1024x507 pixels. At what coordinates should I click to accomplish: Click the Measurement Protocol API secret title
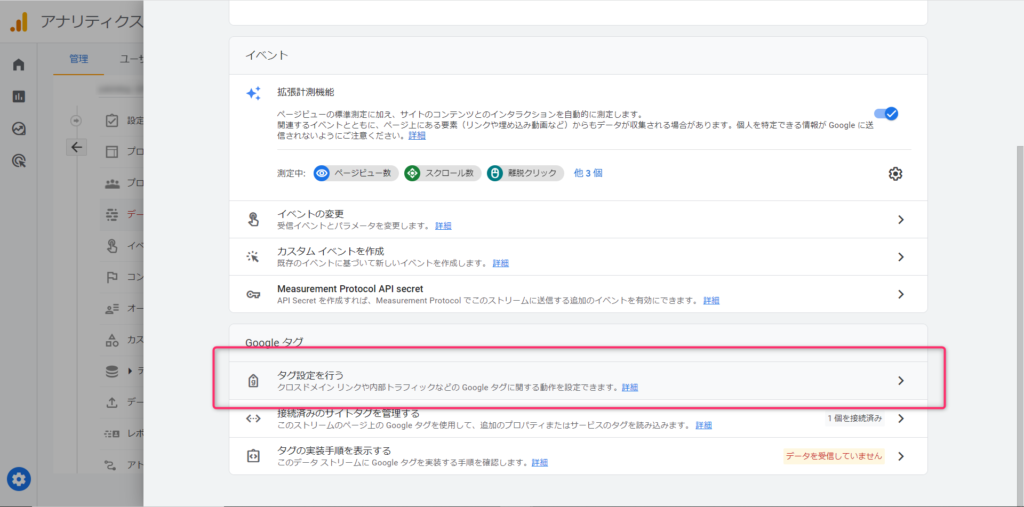coord(350,288)
